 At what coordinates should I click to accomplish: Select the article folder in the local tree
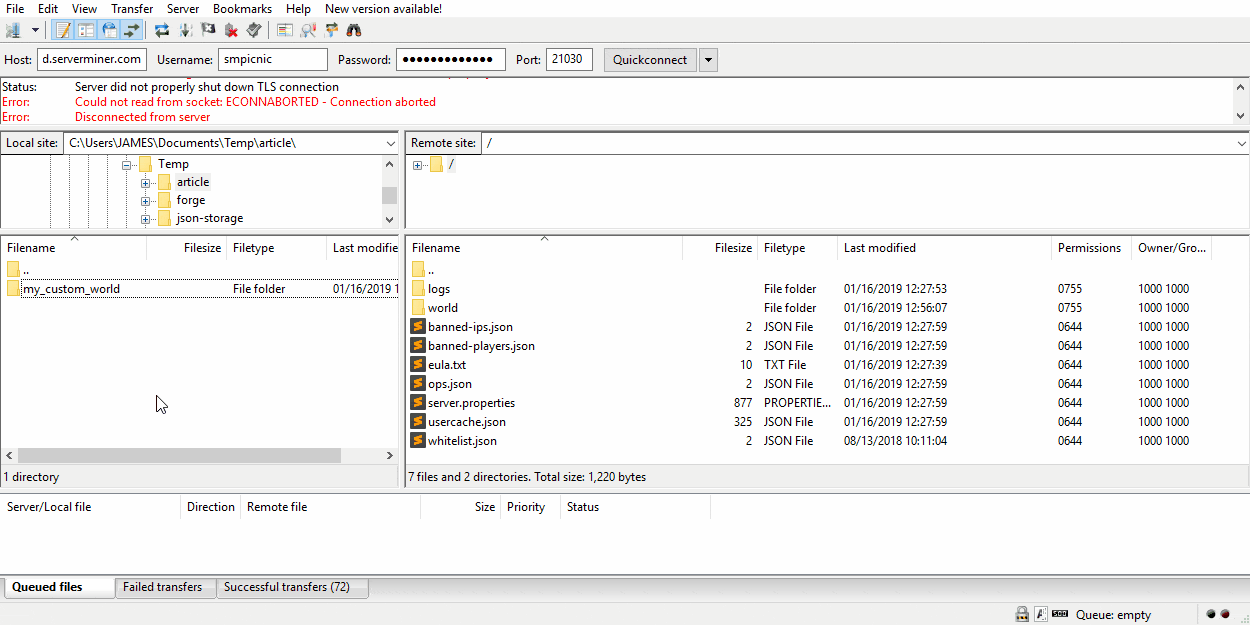pyautogui.click(x=193, y=182)
